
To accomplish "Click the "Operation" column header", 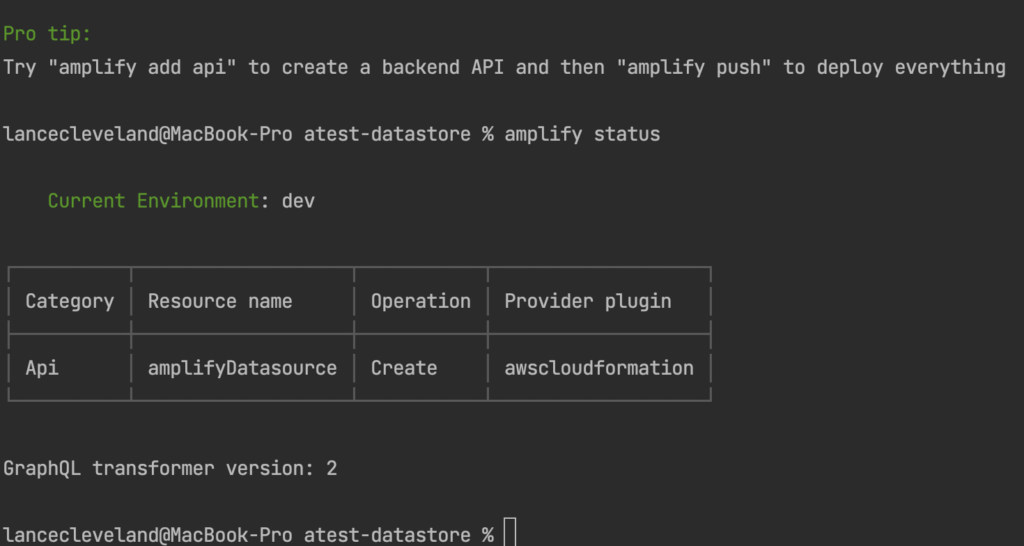I will click(421, 301).
